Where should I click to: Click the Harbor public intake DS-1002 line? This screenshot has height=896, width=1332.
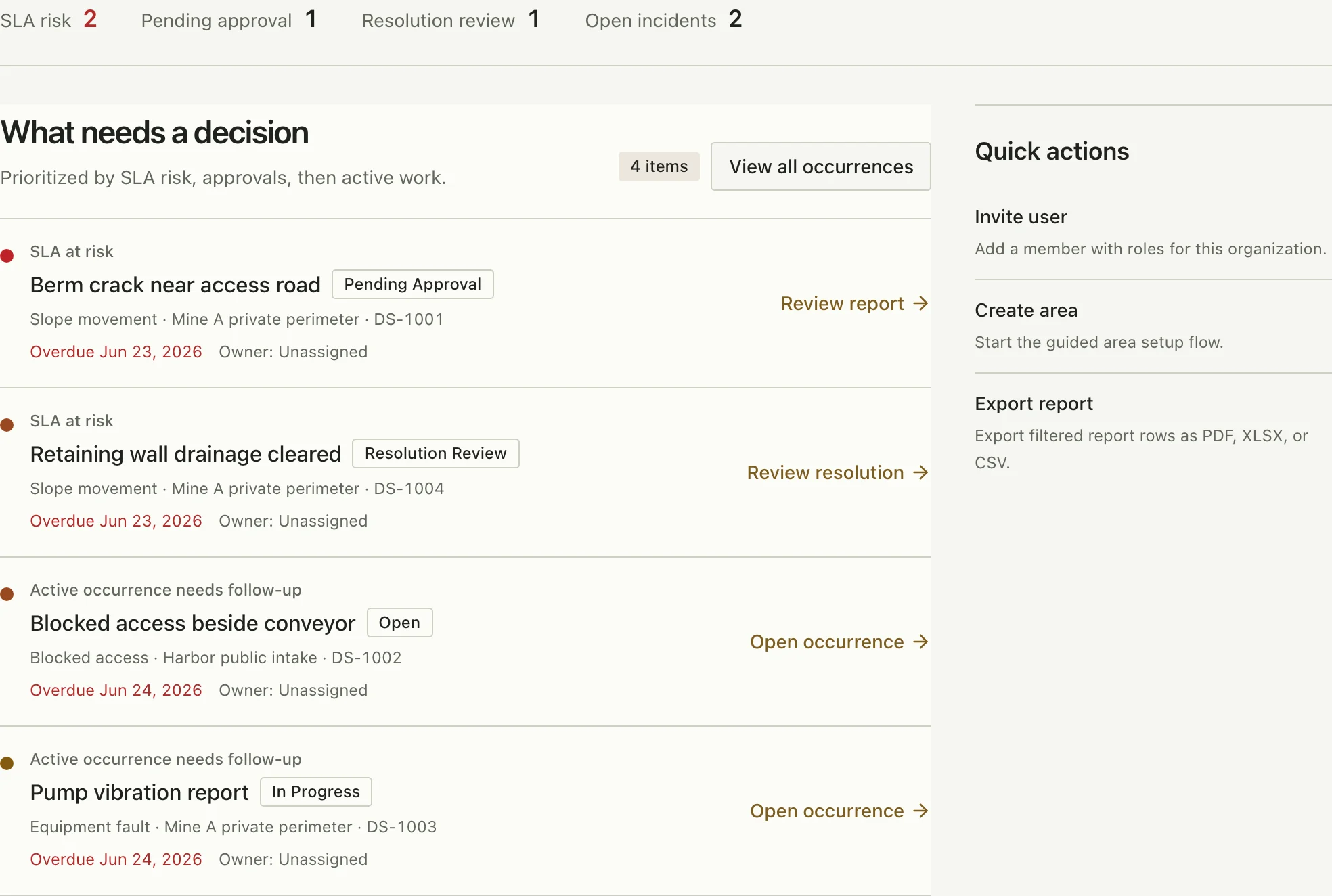(216, 658)
